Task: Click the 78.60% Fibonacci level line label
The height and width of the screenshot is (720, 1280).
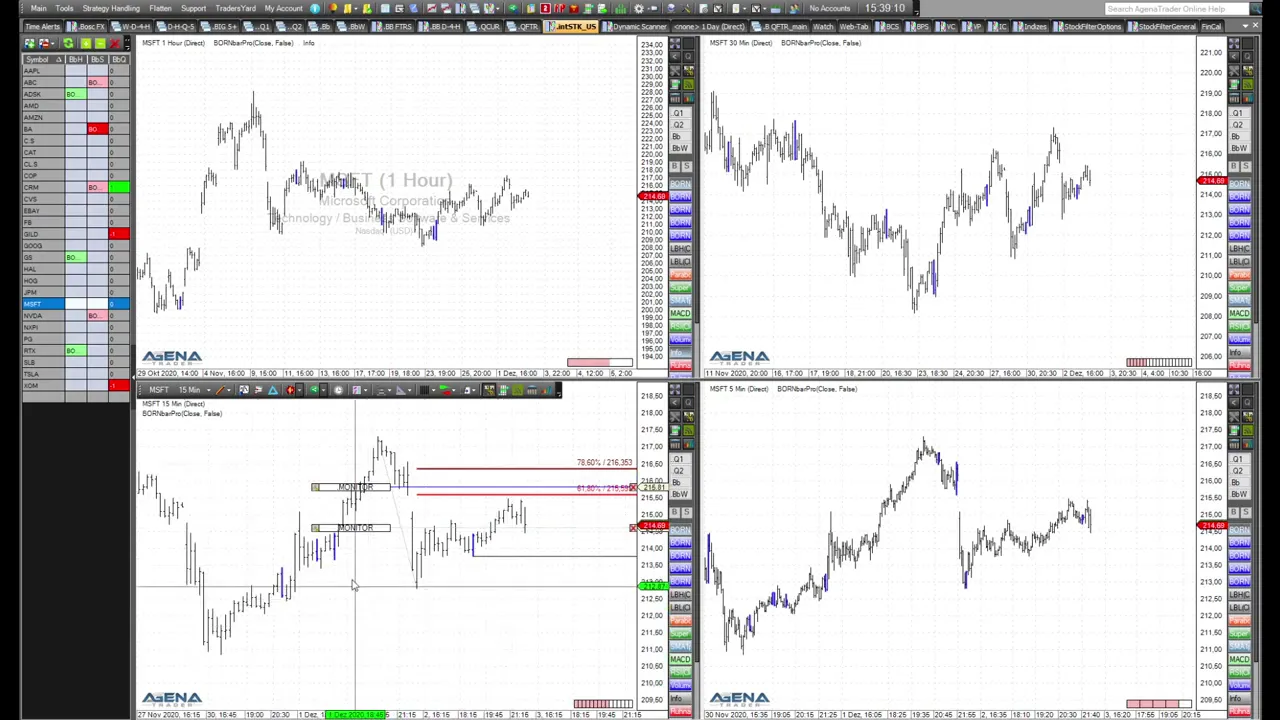Action: coord(604,462)
